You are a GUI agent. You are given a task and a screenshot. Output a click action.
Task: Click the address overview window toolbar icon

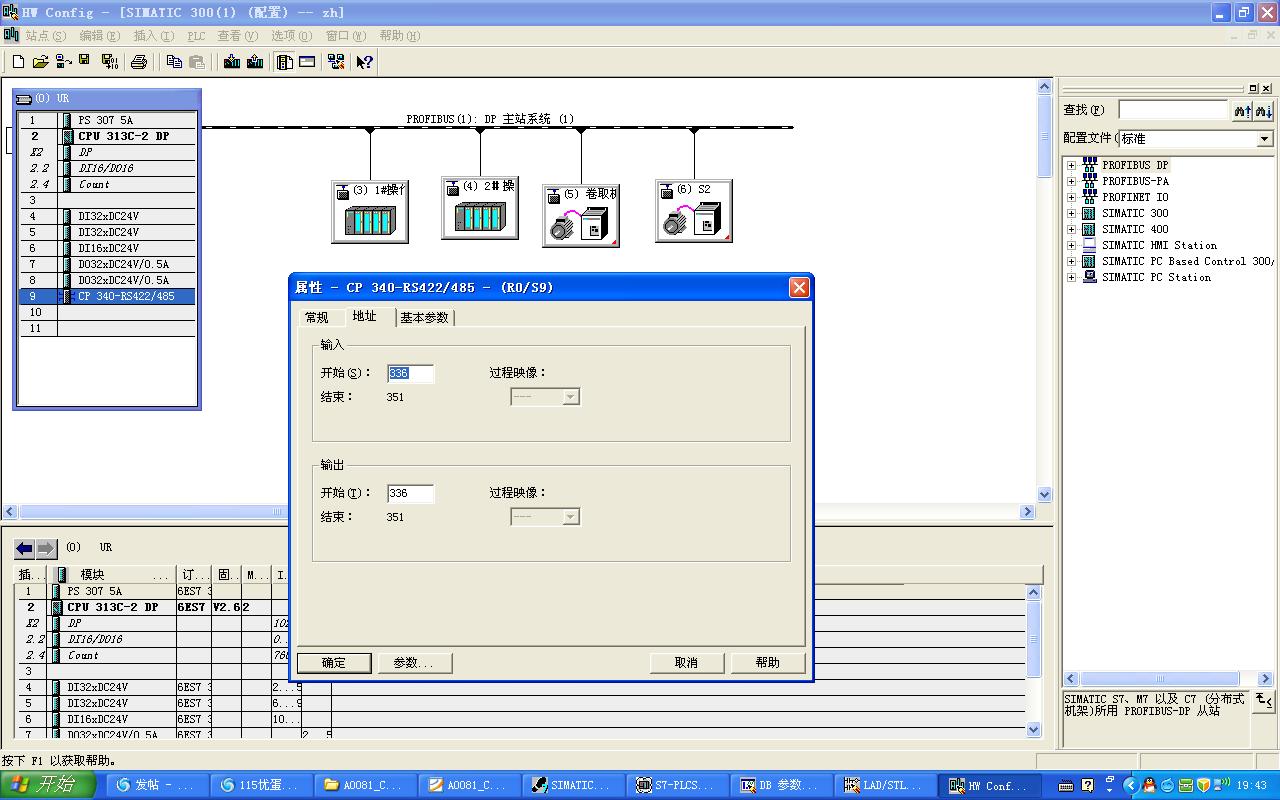pos(308,62)
